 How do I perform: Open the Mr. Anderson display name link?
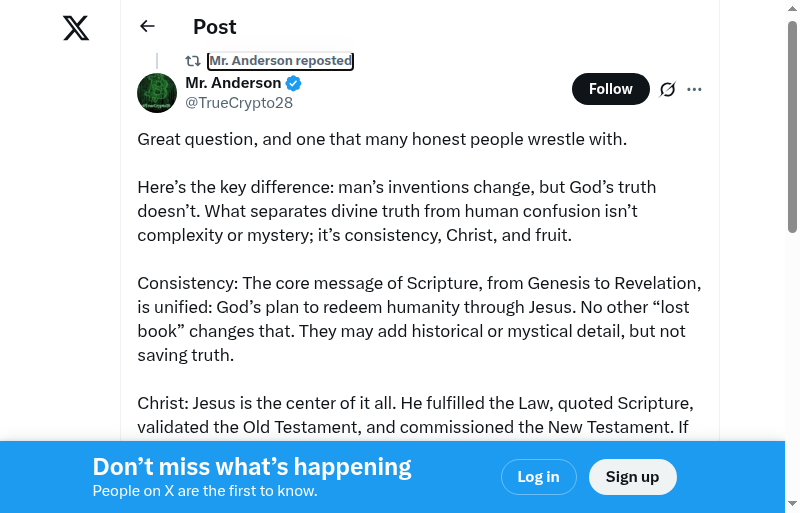click(x=233, y=83)
